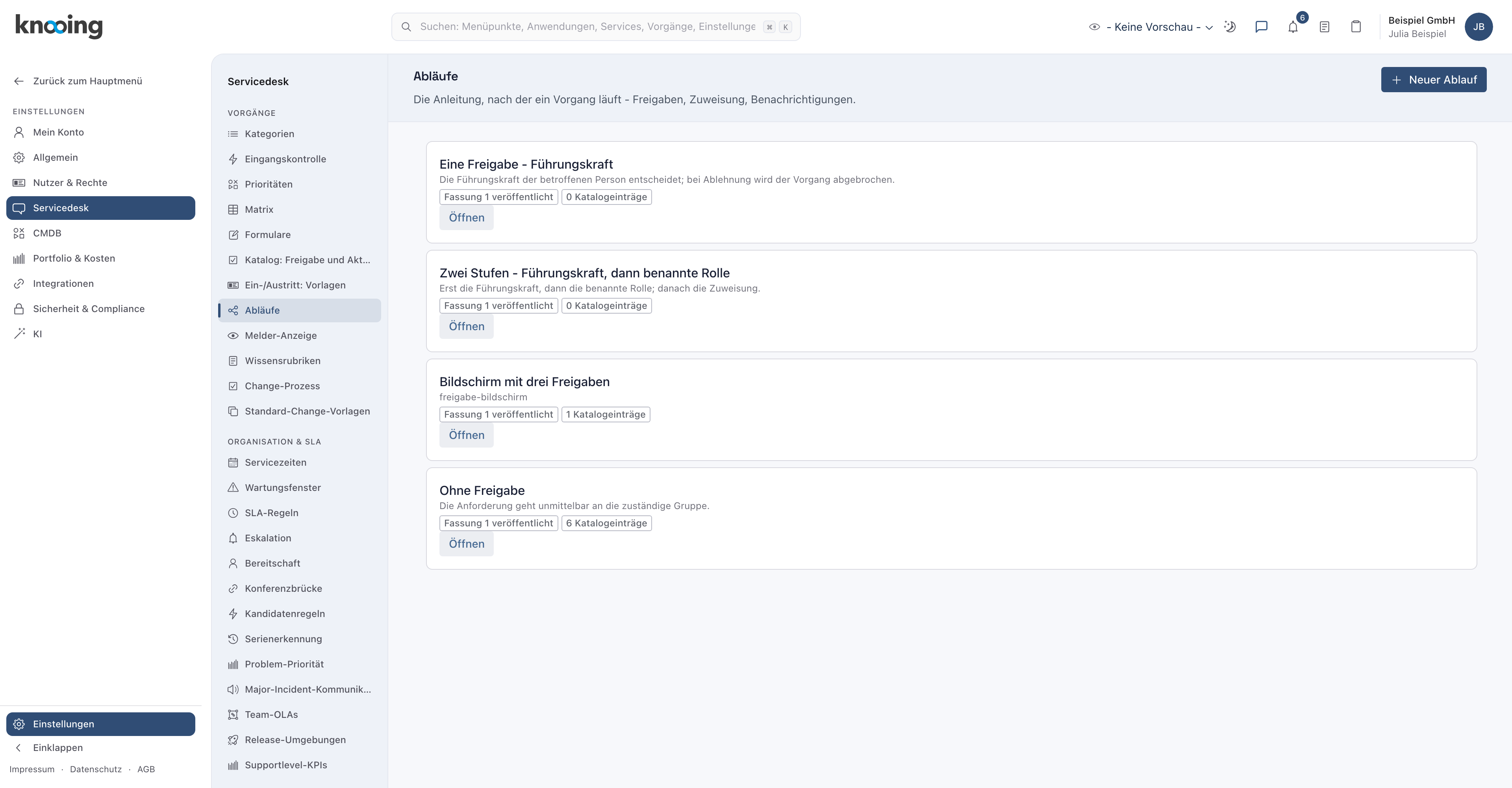
Task: Click the Servicezeiten calendar icon
Action: 233,462
